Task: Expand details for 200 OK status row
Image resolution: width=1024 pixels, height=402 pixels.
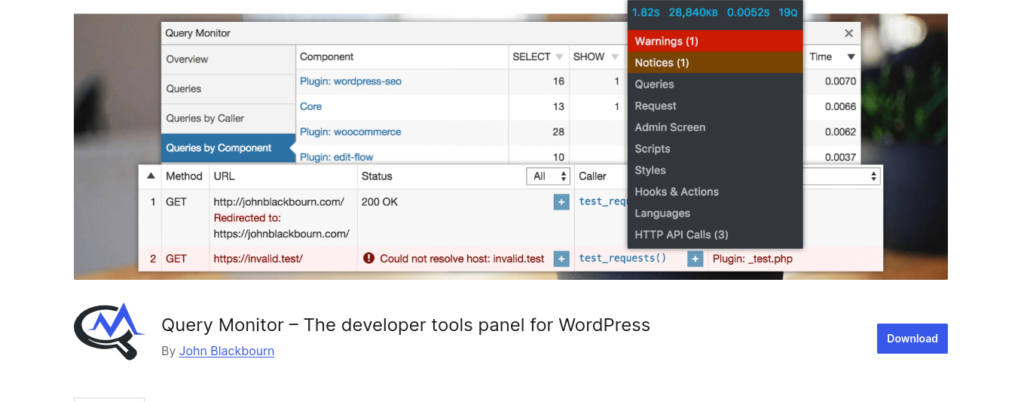Action: coord(561,202)
